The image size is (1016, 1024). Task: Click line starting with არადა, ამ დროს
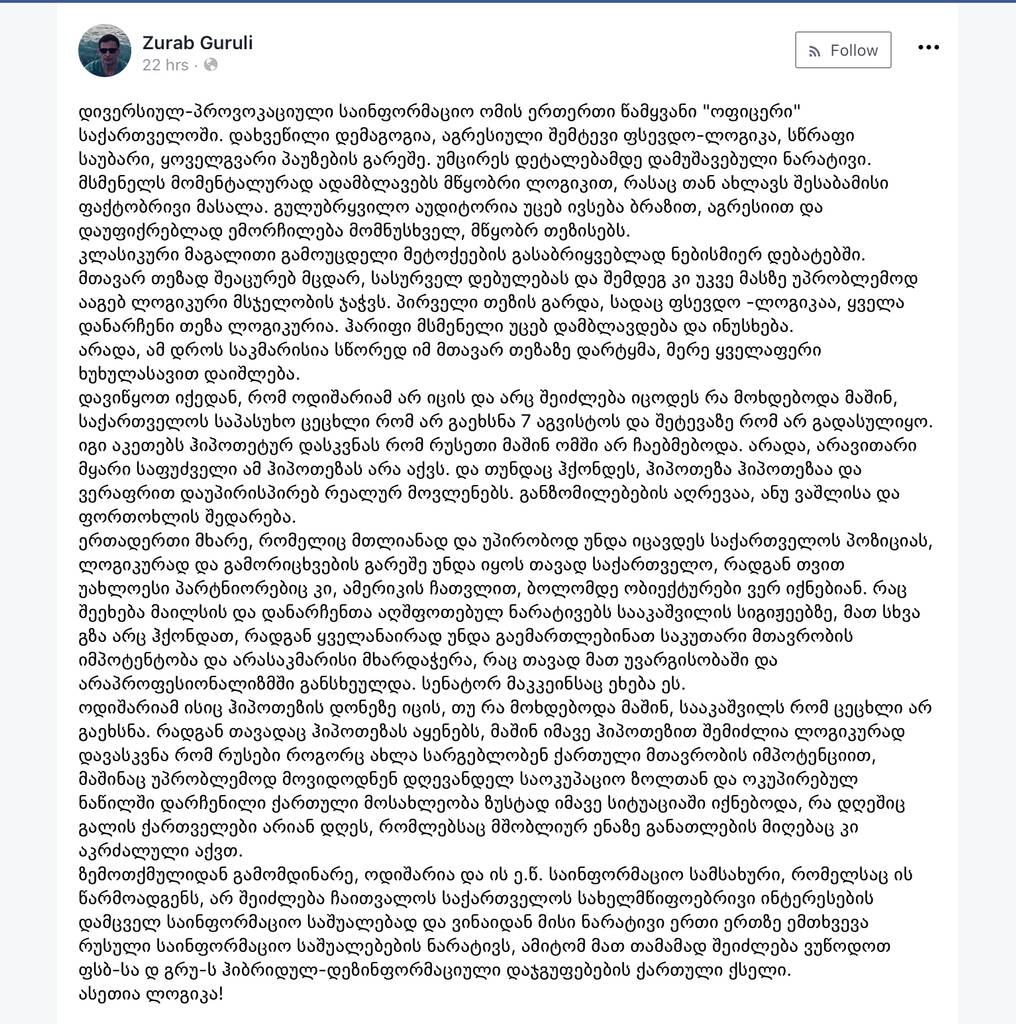point(449,350)
